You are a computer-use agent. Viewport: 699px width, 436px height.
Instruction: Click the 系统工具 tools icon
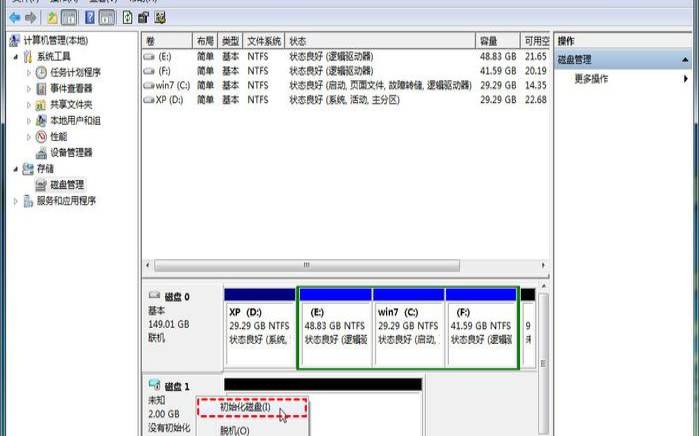pos(28,57)
